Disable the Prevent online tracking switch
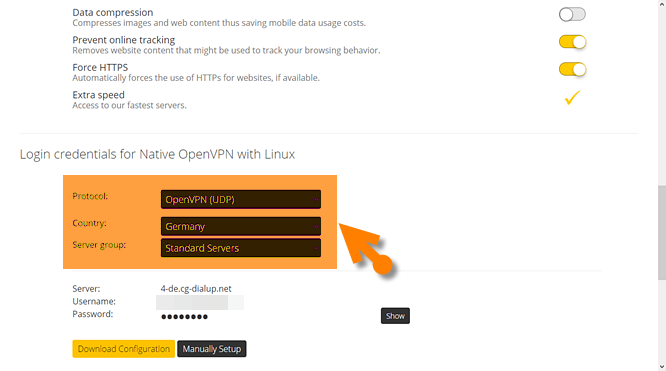Screen dimensions: 666x371 [572, 42]
